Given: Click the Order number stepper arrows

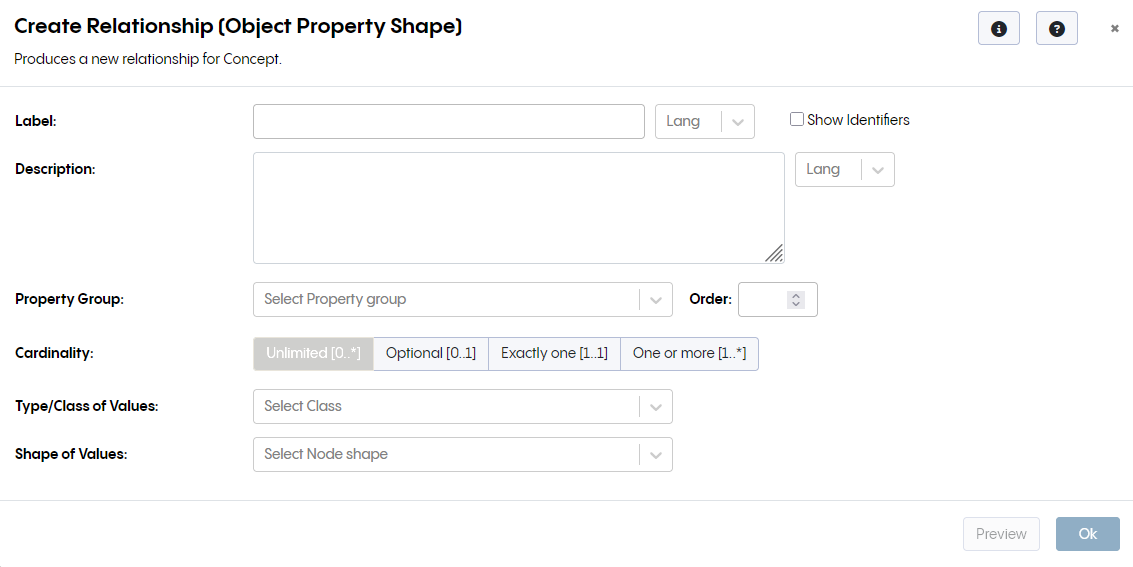Looking at the screenshot, I should [796, 299].
